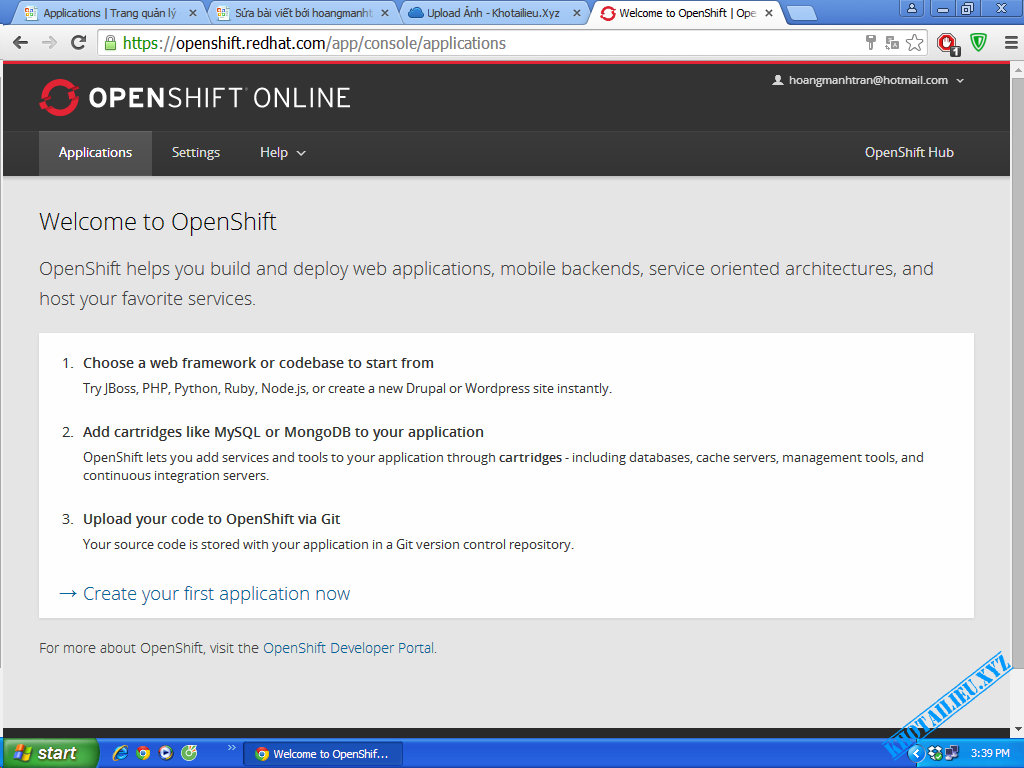Open the Chrome hamburger menu
1024x768 pixels.
[1011, 43]
